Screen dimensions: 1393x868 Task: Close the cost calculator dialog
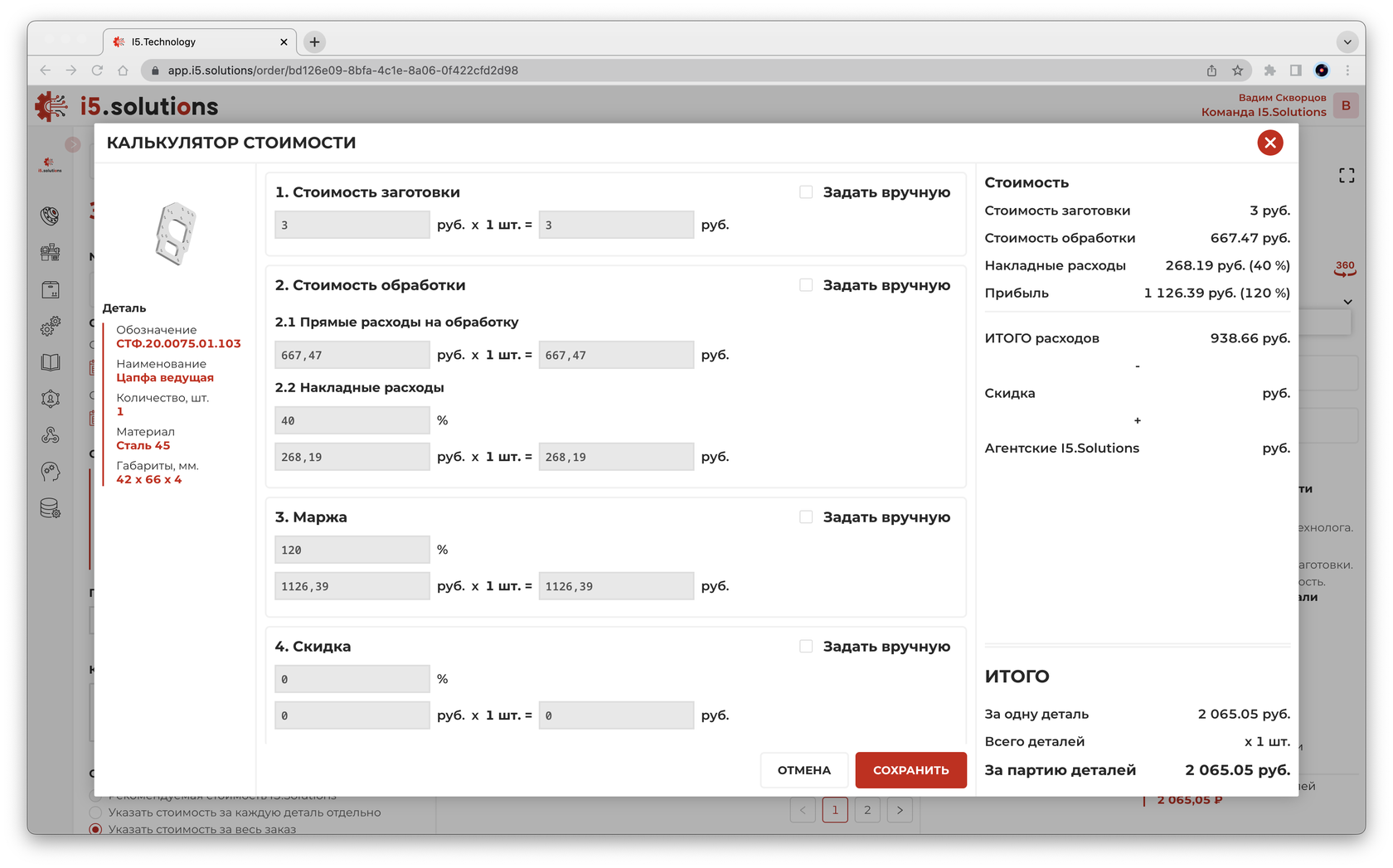(1269, 143)
